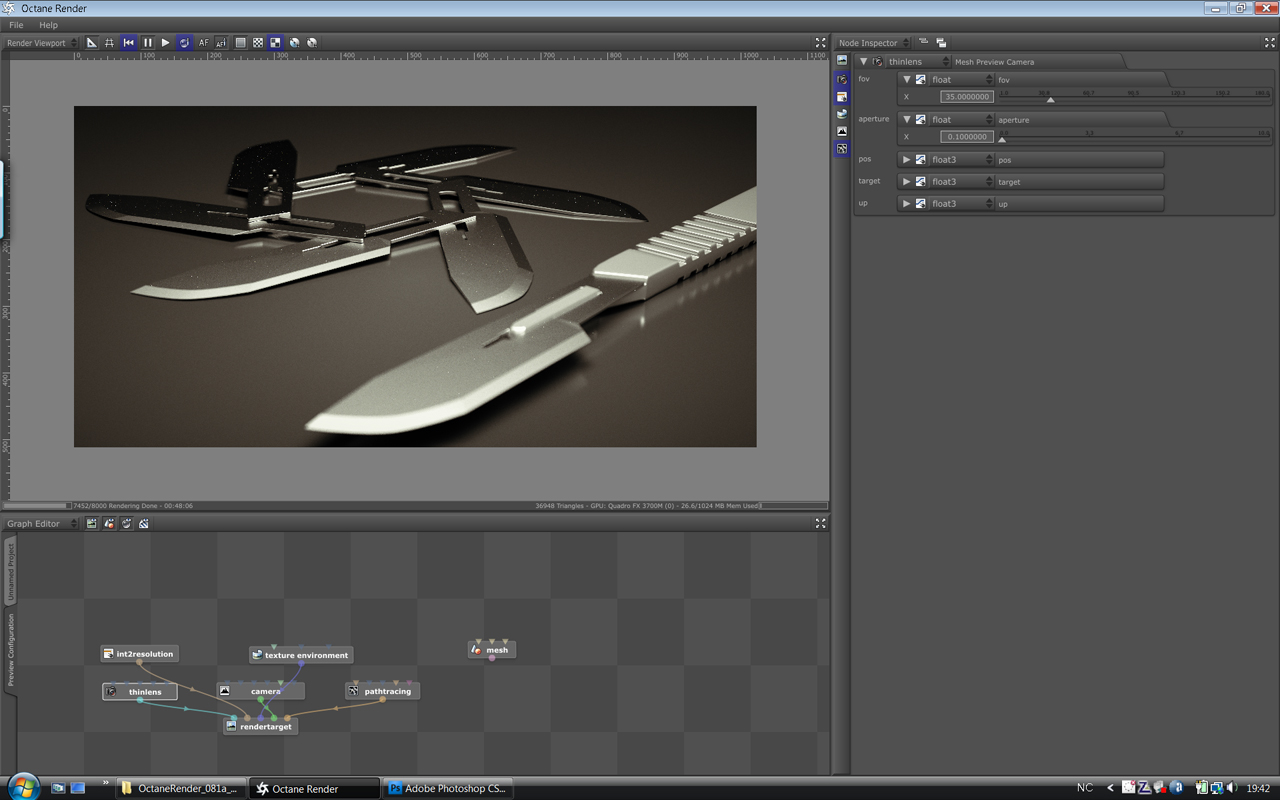The width and height of the screenshot is (1280, 800).
Task: Select the environment icon in inspector sidebar
Action: tap(842, 114)
